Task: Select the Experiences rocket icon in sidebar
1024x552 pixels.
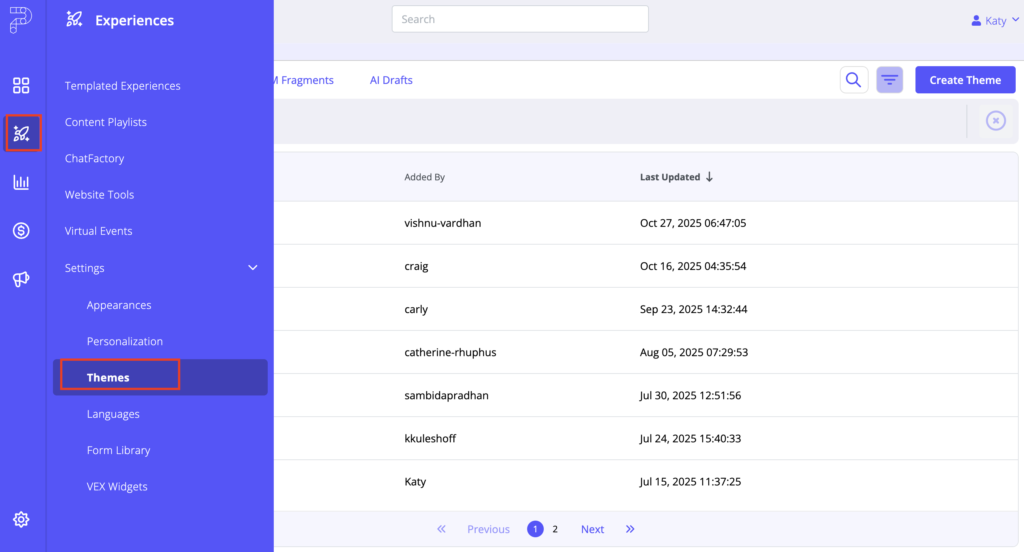Action: (x=22, y=134)
